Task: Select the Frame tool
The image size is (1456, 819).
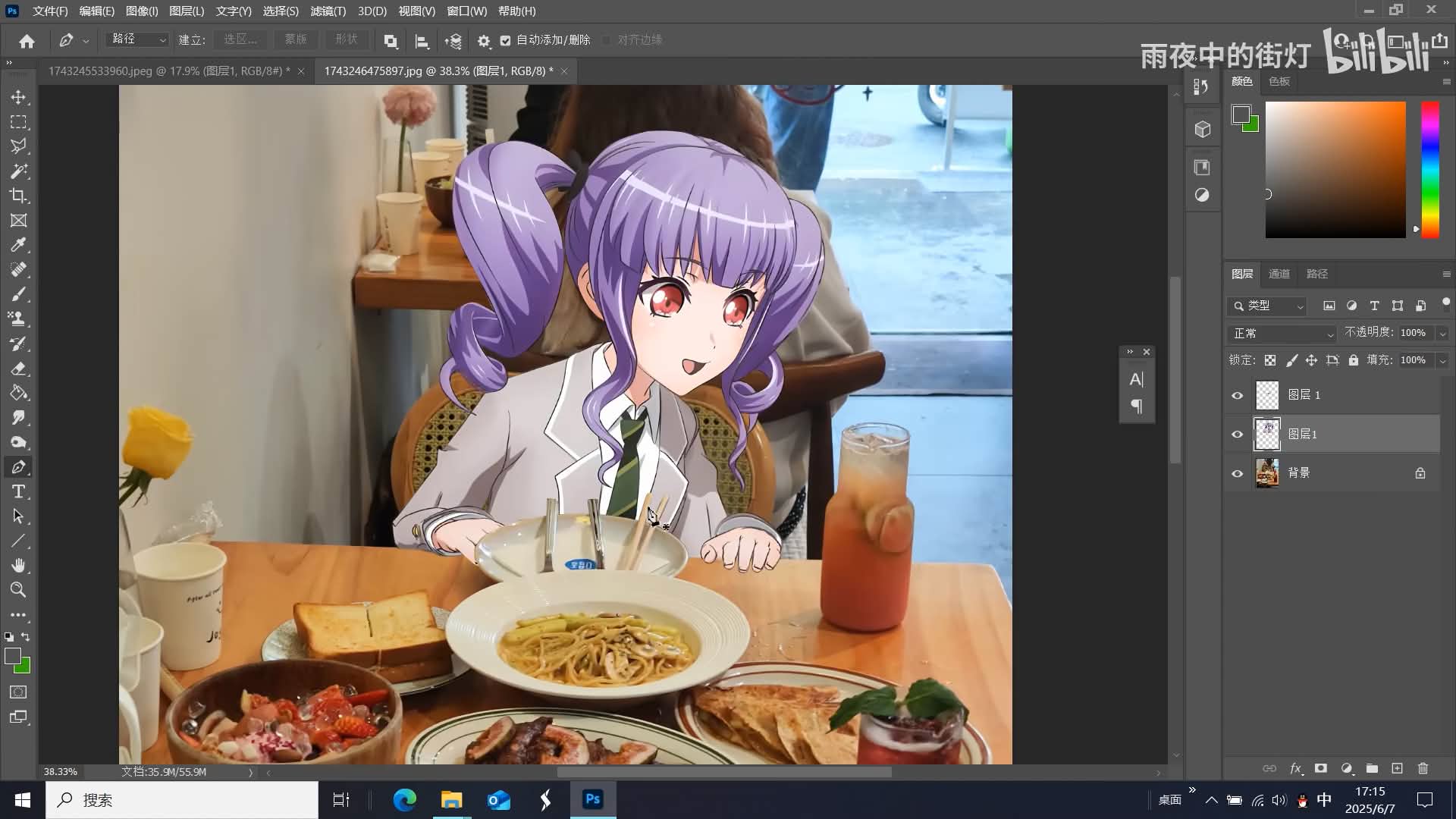Action: coord(18,221)
